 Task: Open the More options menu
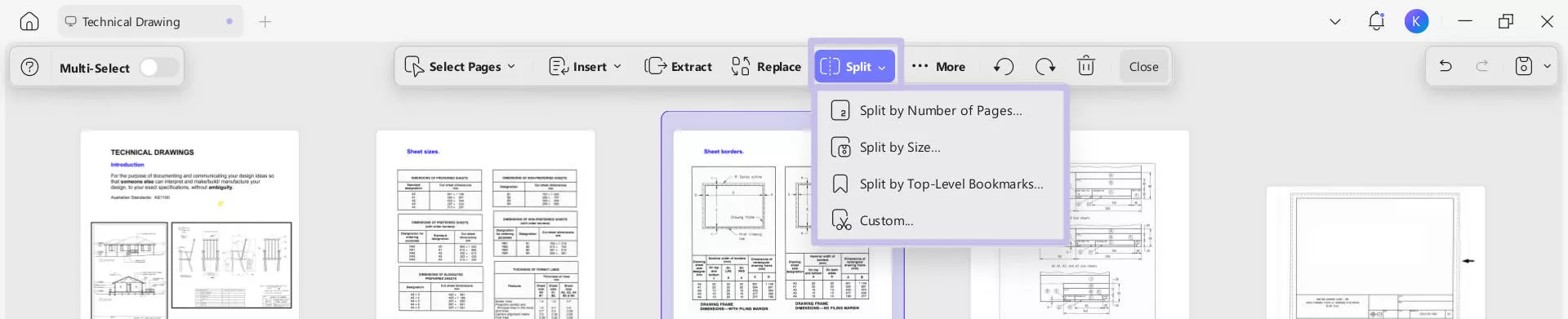tap(938, 67)
